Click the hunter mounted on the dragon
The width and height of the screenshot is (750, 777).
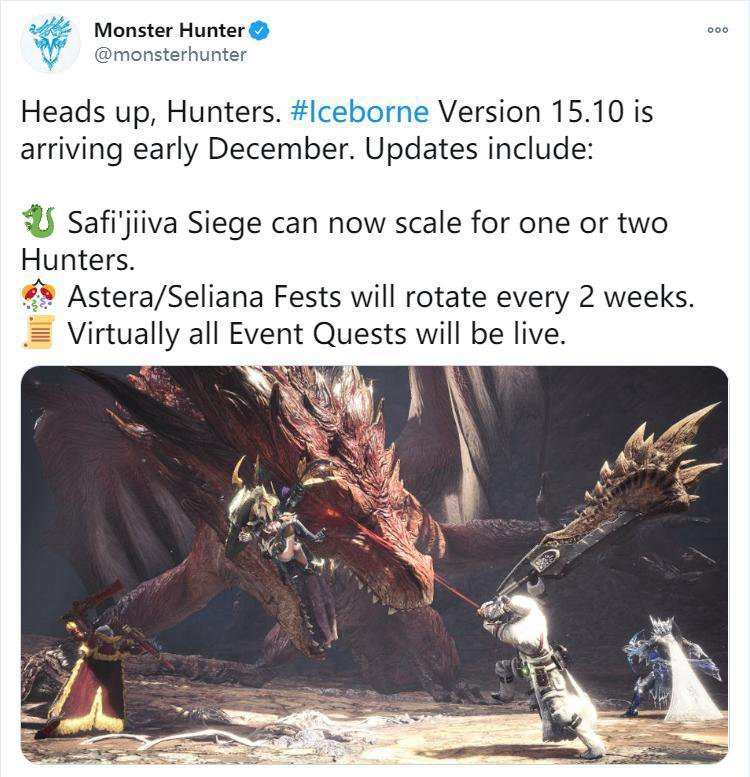[277, 520]
